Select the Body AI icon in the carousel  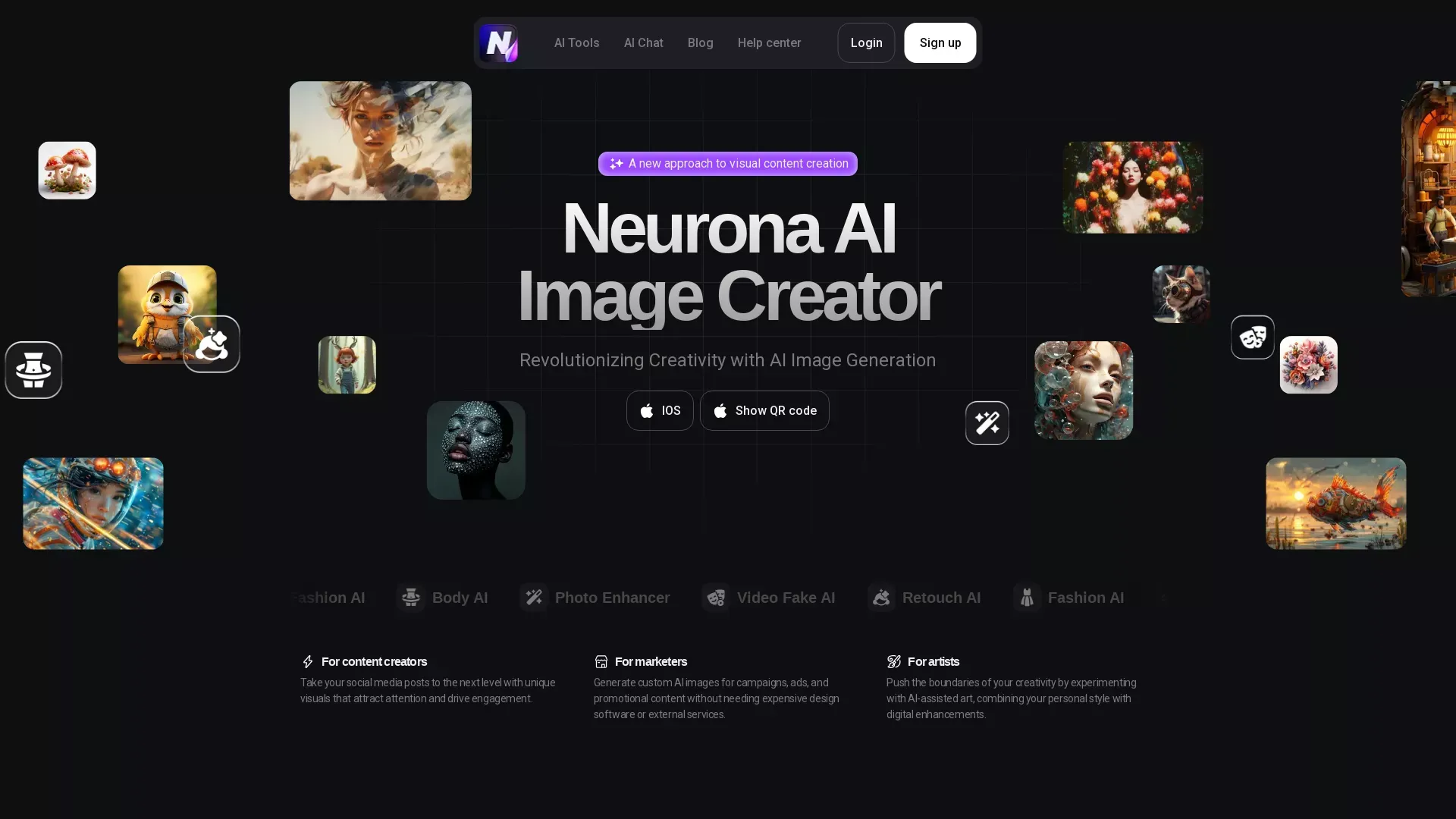point(411,598)
